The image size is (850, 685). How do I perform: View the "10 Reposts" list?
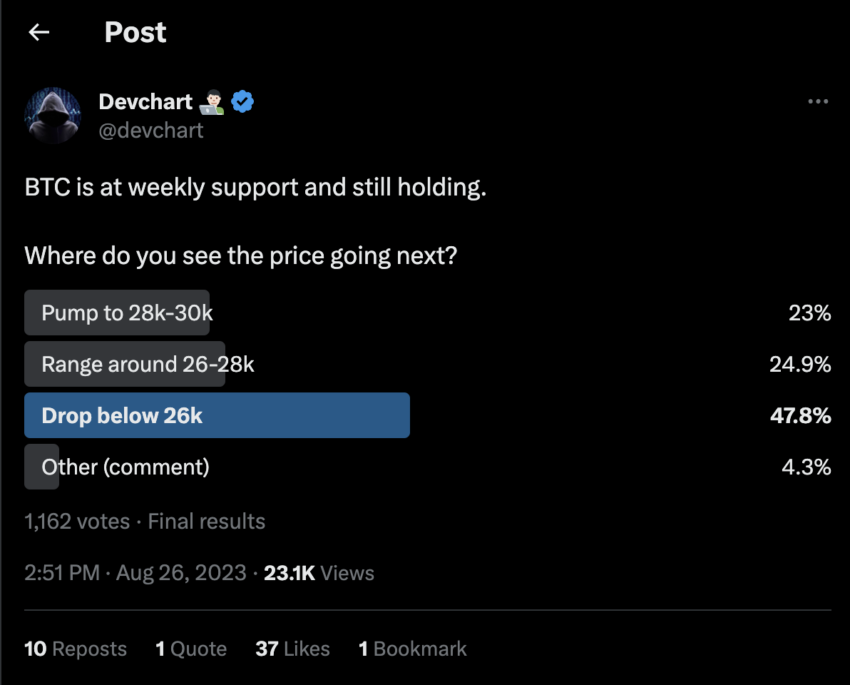pos(75,649)
